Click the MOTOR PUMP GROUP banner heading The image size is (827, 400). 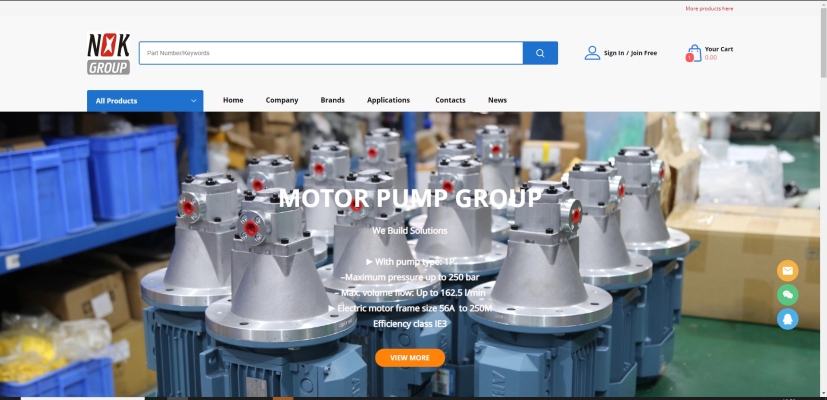click(410, 198)
